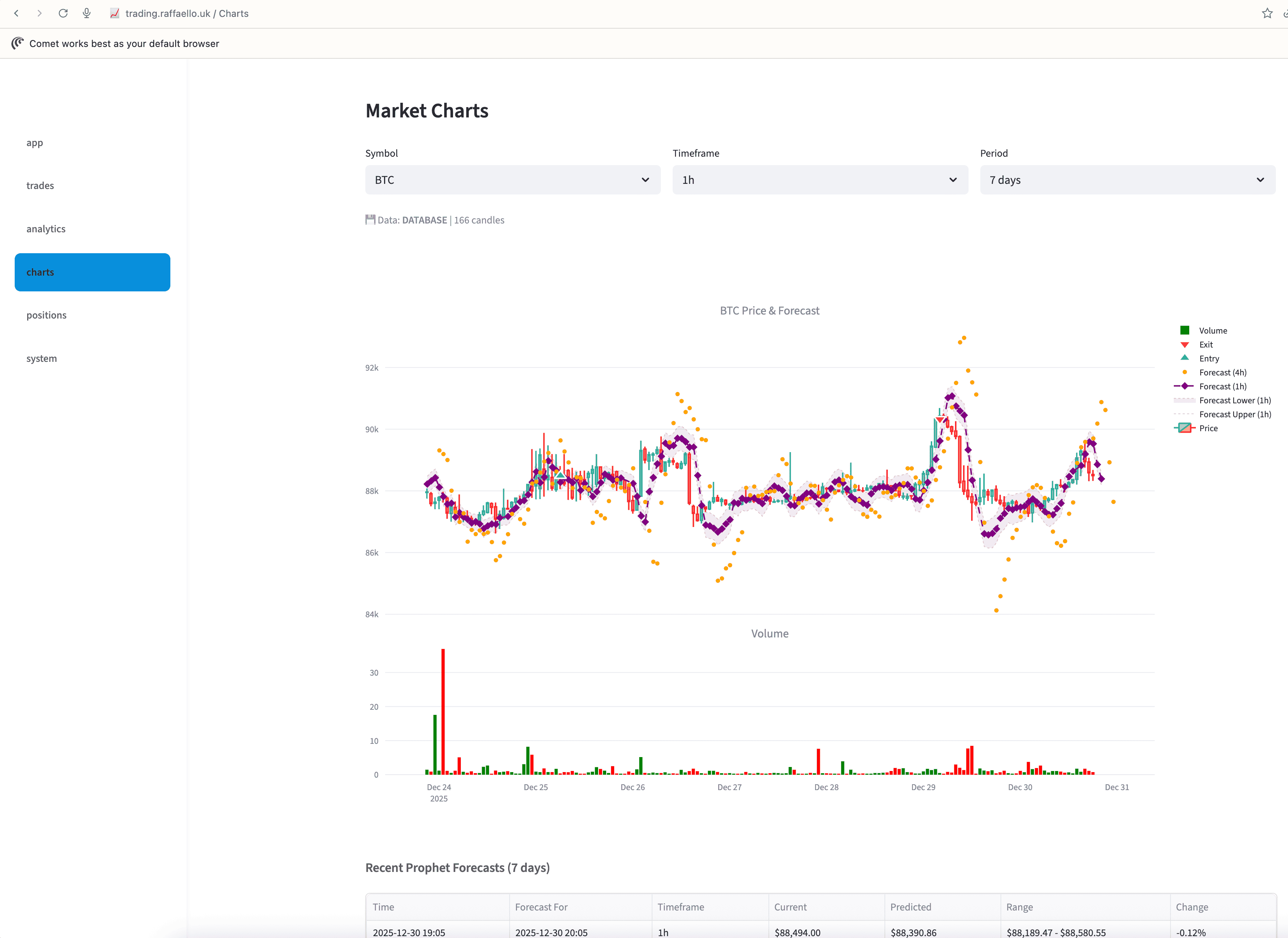The height and width of the screenshot is (938, 1288).
Task: Click the 84k price axis label
Action: click(372, 614)
